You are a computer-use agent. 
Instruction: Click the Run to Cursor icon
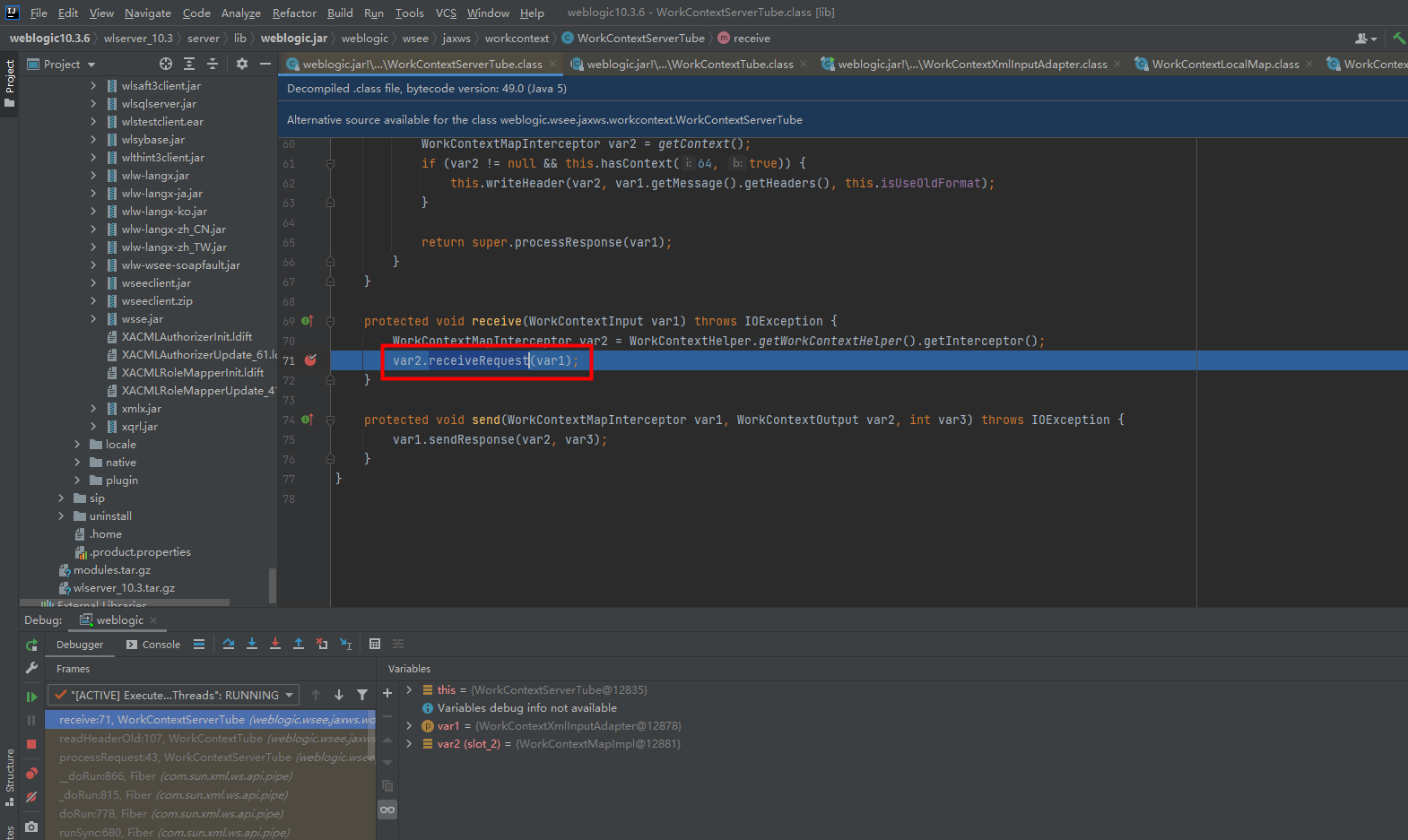click(x=345, y=644)
